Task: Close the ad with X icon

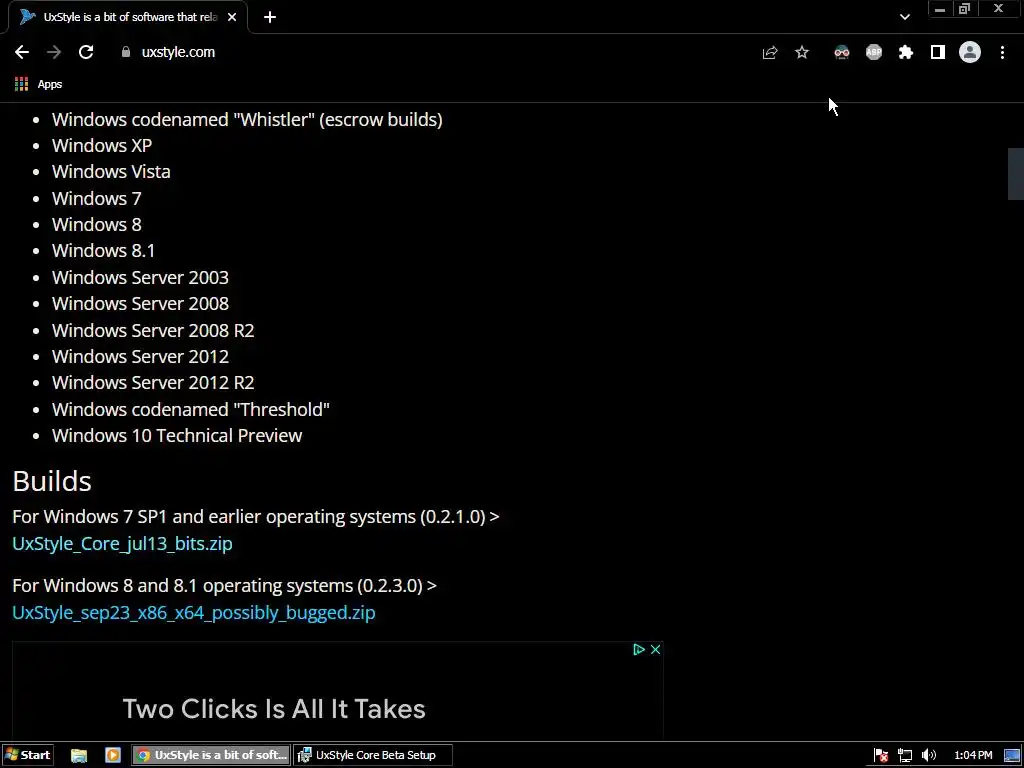Action: coord(656,649)
